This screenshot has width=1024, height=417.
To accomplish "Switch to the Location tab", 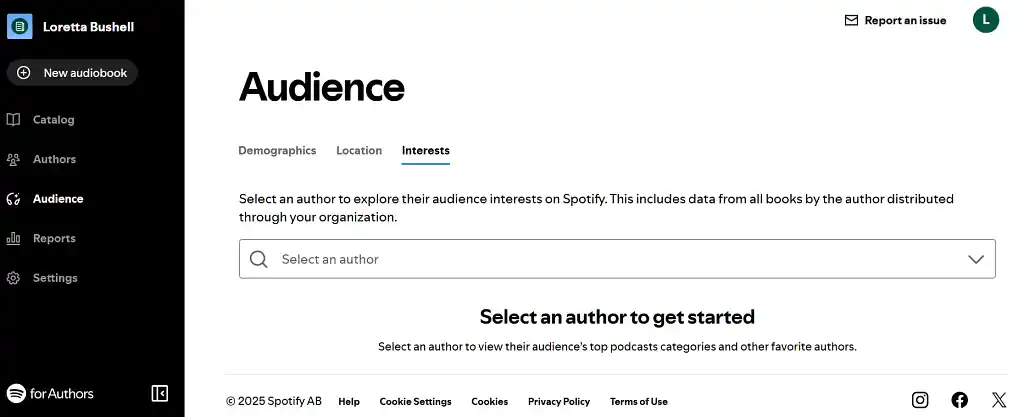I will [x=359, y=151].
